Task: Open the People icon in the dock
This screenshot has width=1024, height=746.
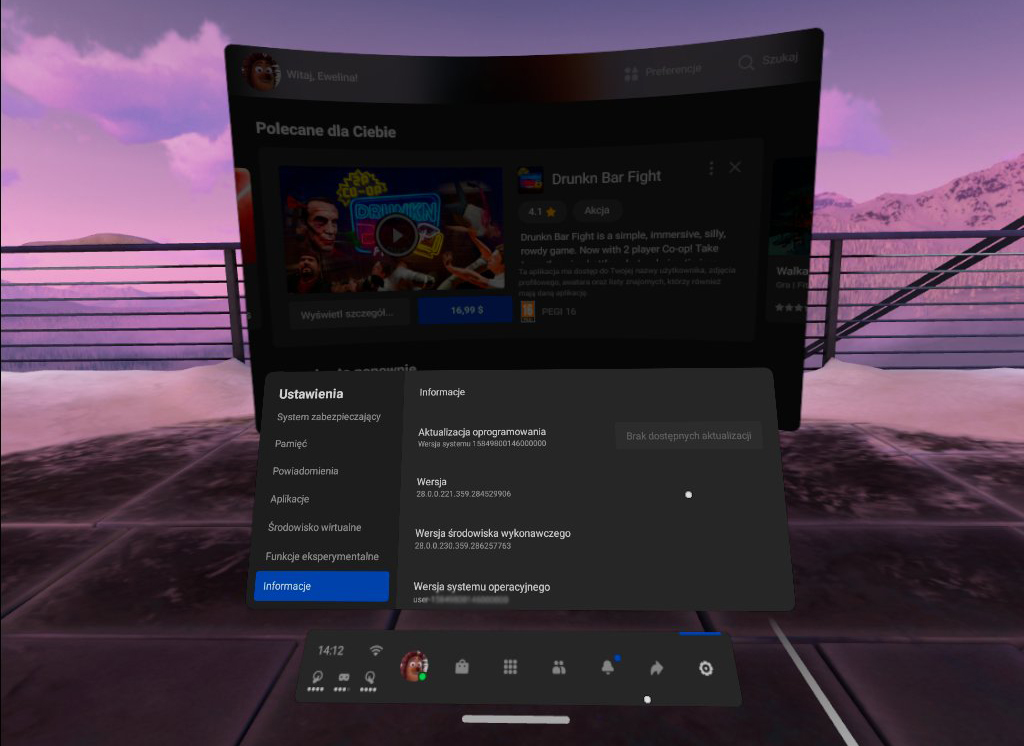Action: coord(559,667)
